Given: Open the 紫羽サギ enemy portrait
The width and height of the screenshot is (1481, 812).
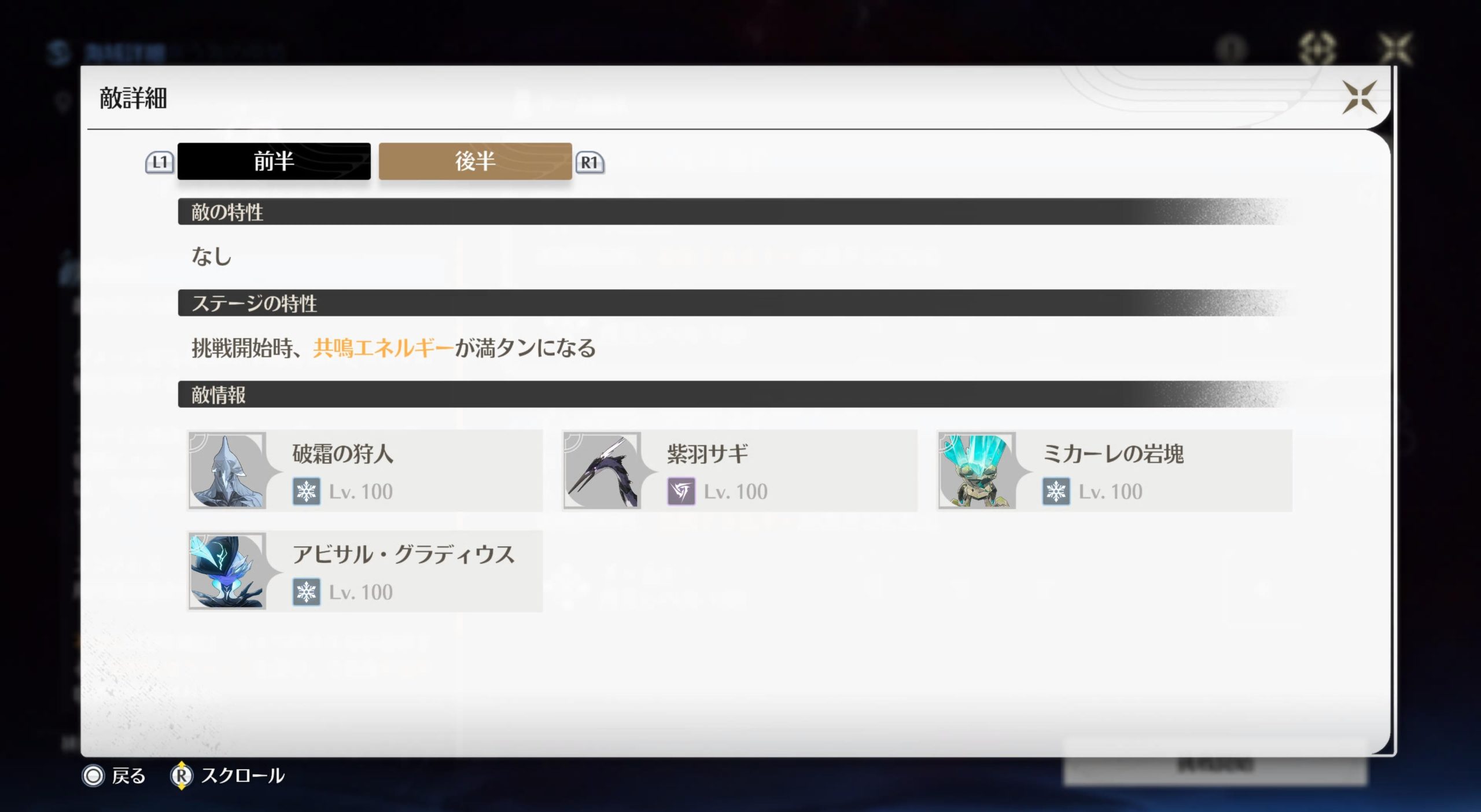Looking at the screenshot, I should click(602, 470).
